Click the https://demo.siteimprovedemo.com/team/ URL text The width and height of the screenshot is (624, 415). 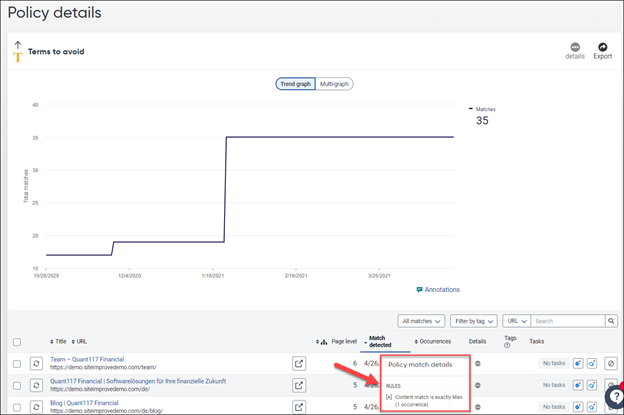tap(103, 368)
